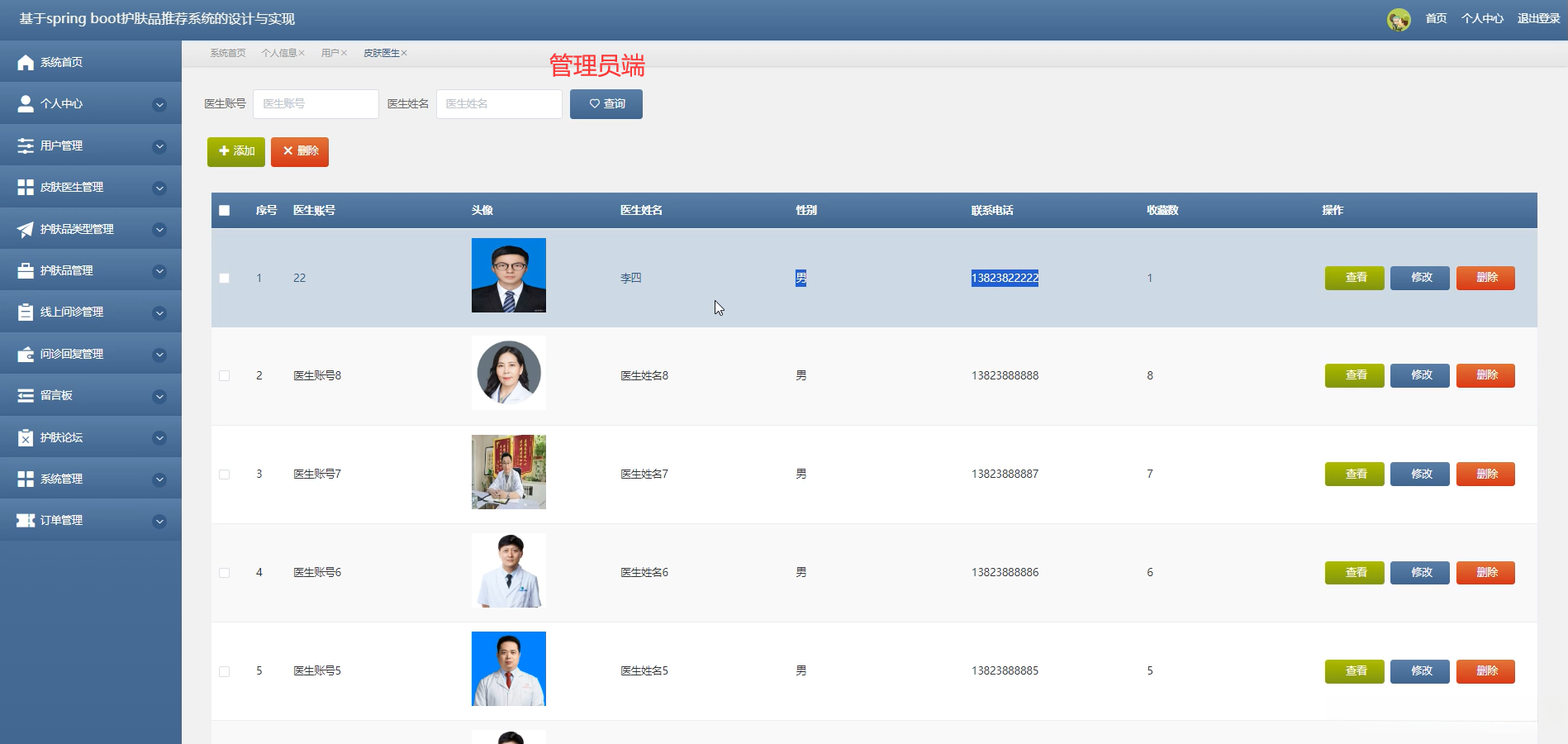Screen dimensions: 1568x744
Task: Expand the 留言板 menu arrow
Action: 159,396
